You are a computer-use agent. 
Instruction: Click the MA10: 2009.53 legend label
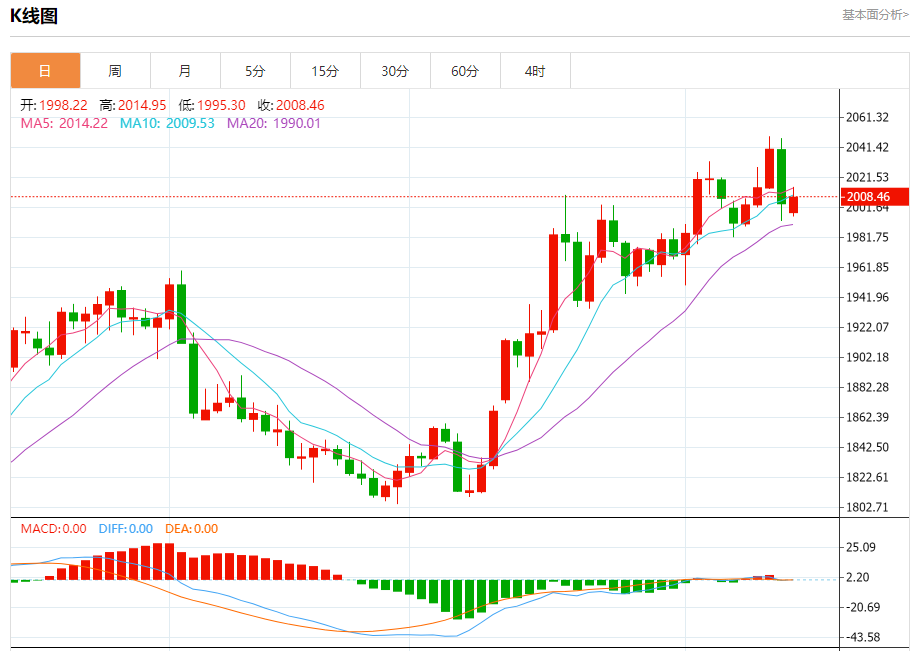click(167, 123)
